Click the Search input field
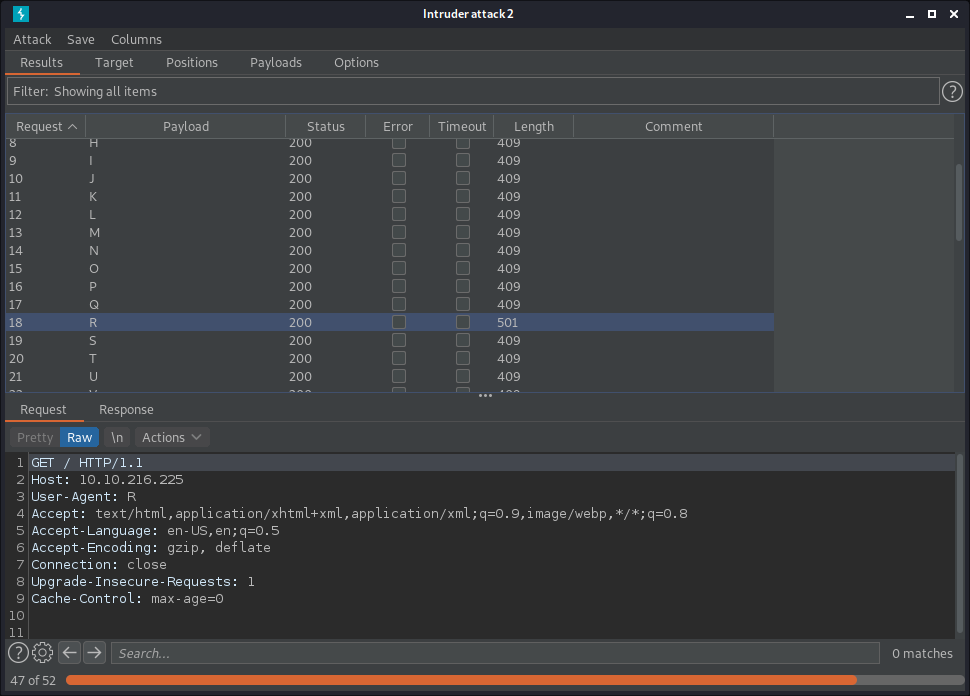The width and height of the screenshot is (970, 696). click(x=495, y=653)
